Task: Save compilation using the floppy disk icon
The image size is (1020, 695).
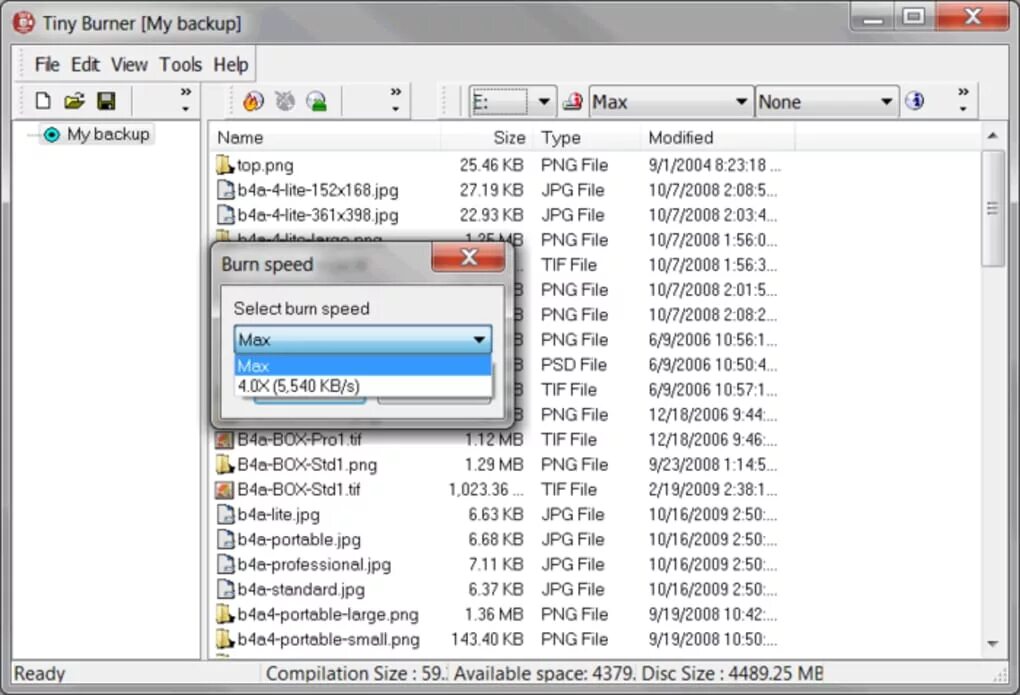Action: (x=106, y=101)
